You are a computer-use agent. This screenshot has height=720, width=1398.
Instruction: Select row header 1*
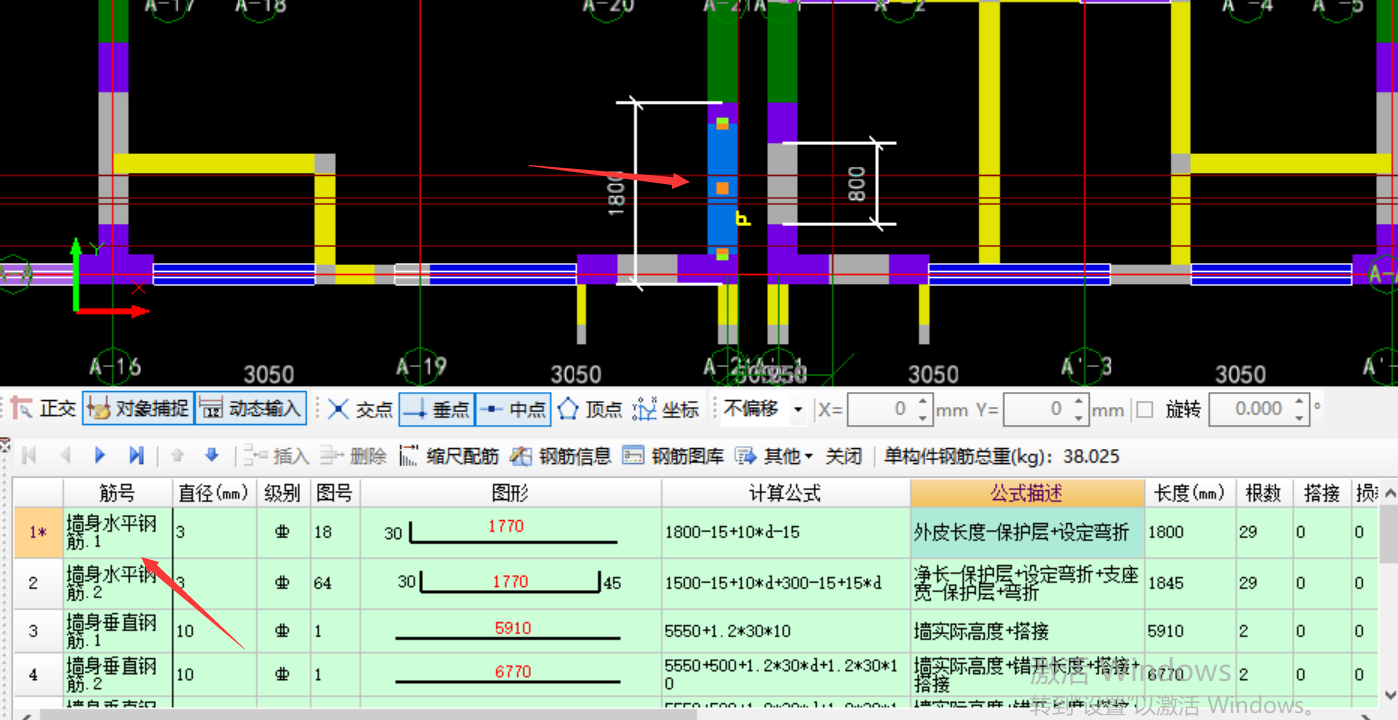pos(38,533)
